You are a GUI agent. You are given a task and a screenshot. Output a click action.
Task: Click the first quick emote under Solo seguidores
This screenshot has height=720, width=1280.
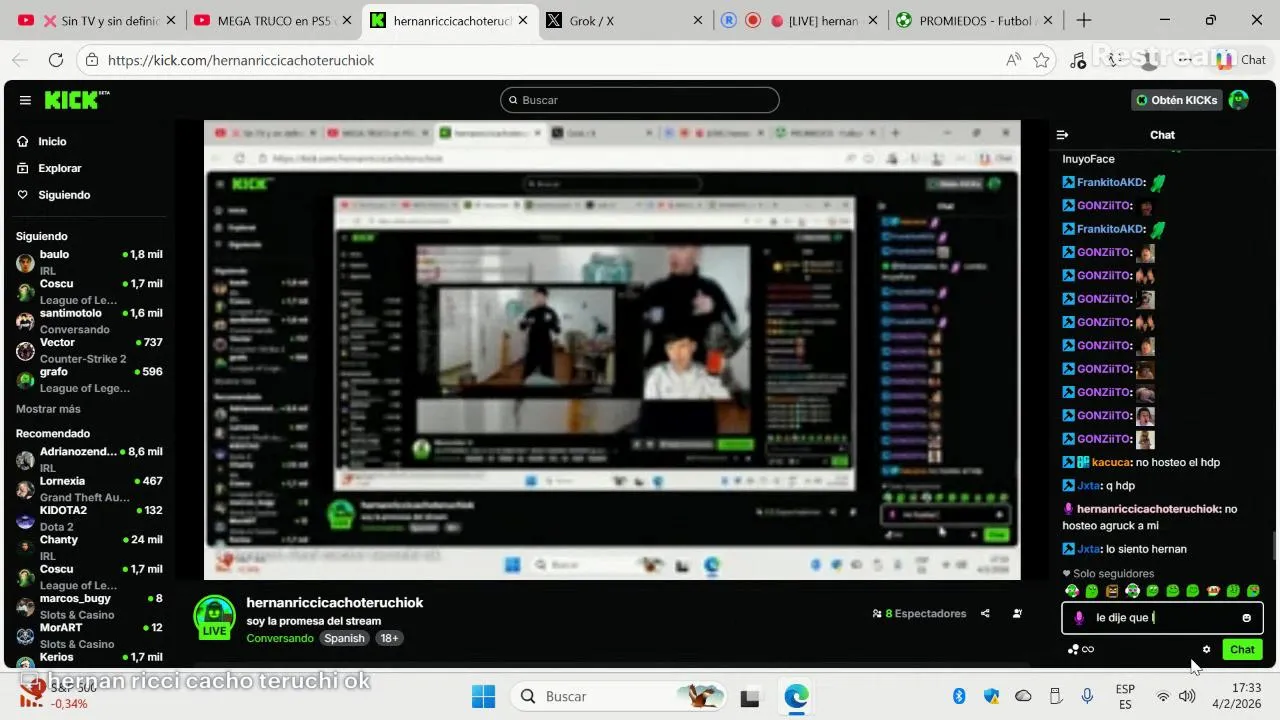(1072, 591)
